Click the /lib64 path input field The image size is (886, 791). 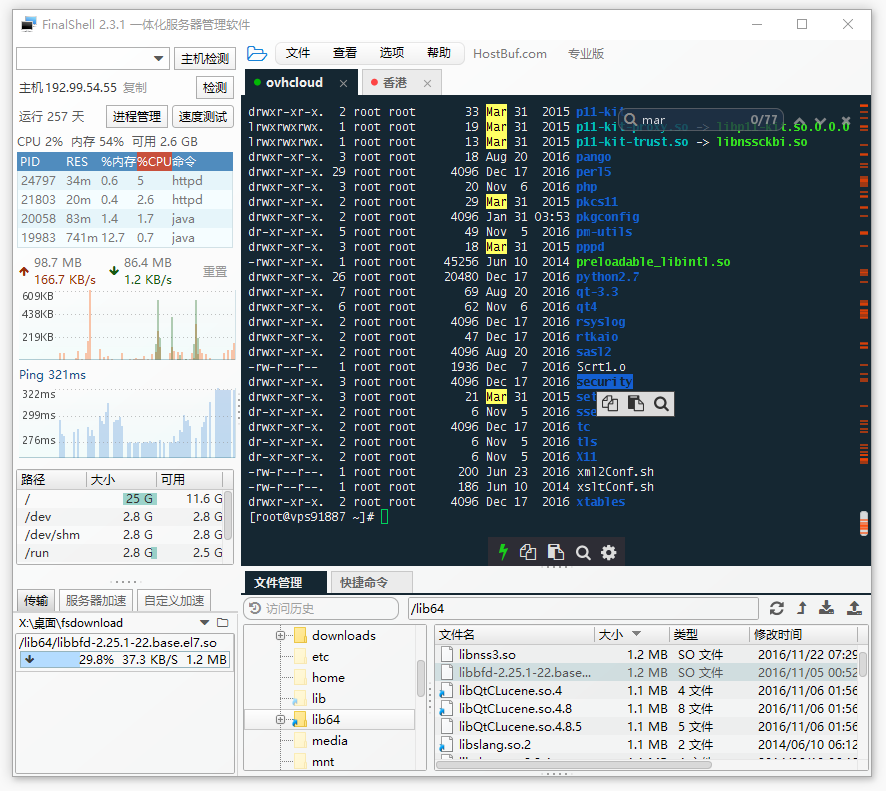tap(583, 609)
